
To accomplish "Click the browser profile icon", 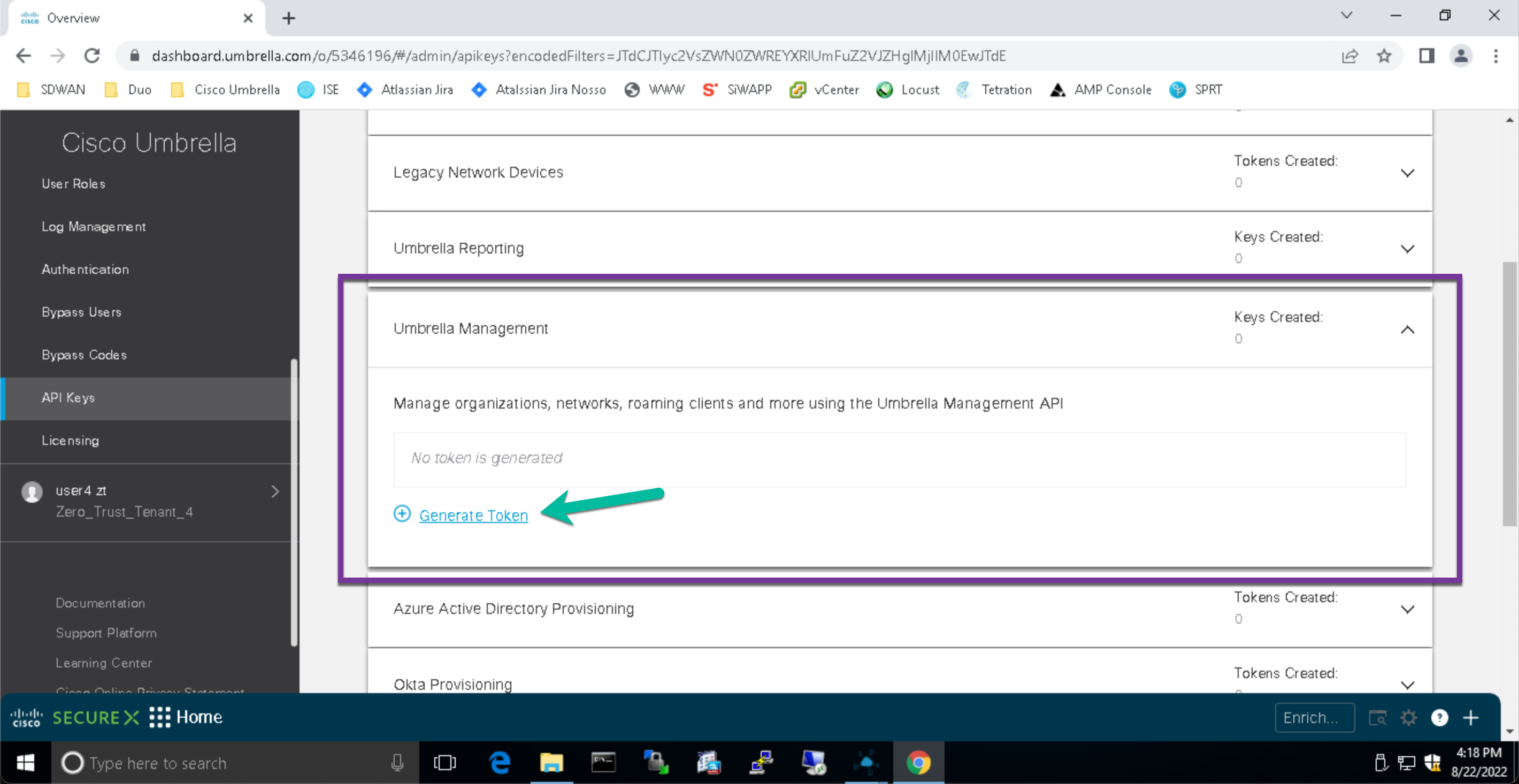I will pyautogui.click(x=1462, y=56).
